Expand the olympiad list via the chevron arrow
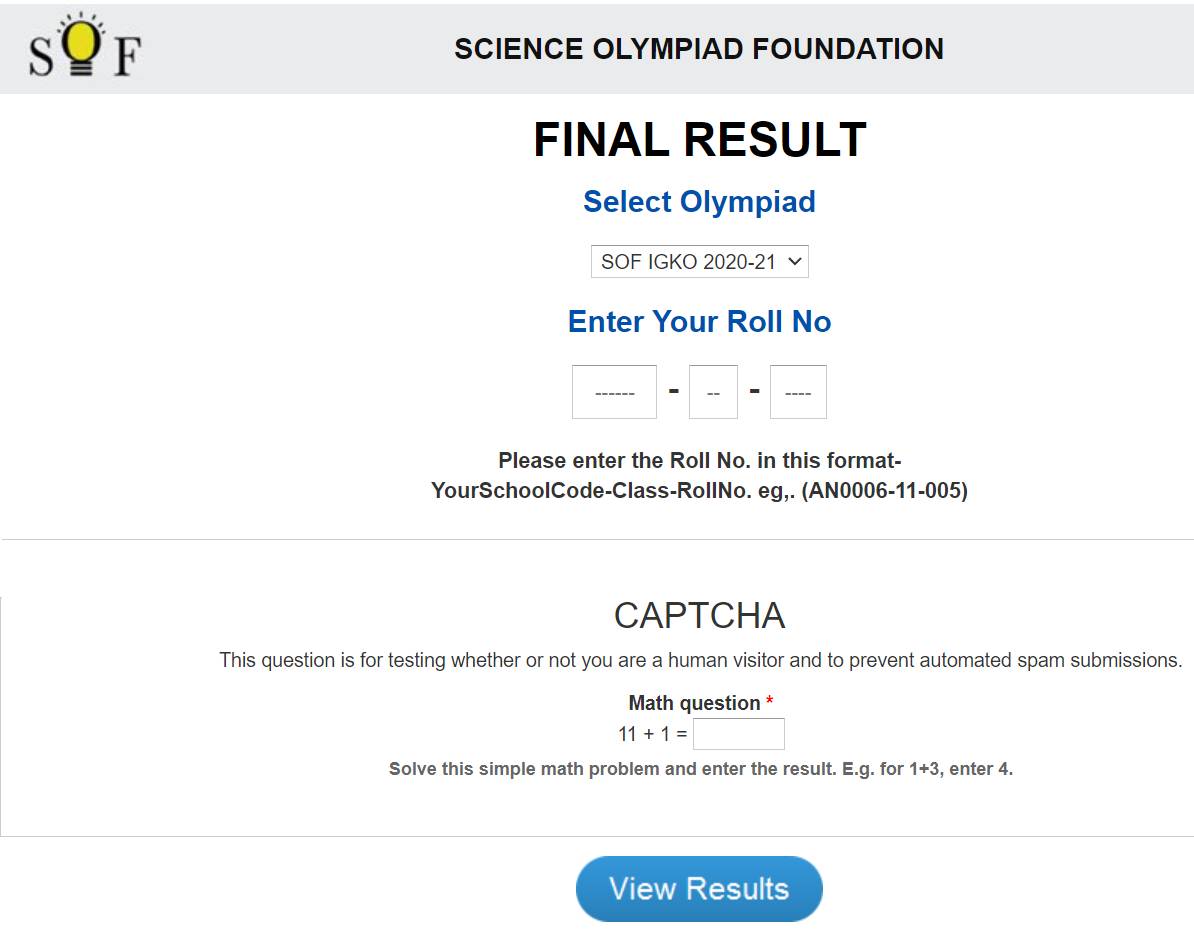Viewport: 1194px width, 930px height. [x=795, y=261]
